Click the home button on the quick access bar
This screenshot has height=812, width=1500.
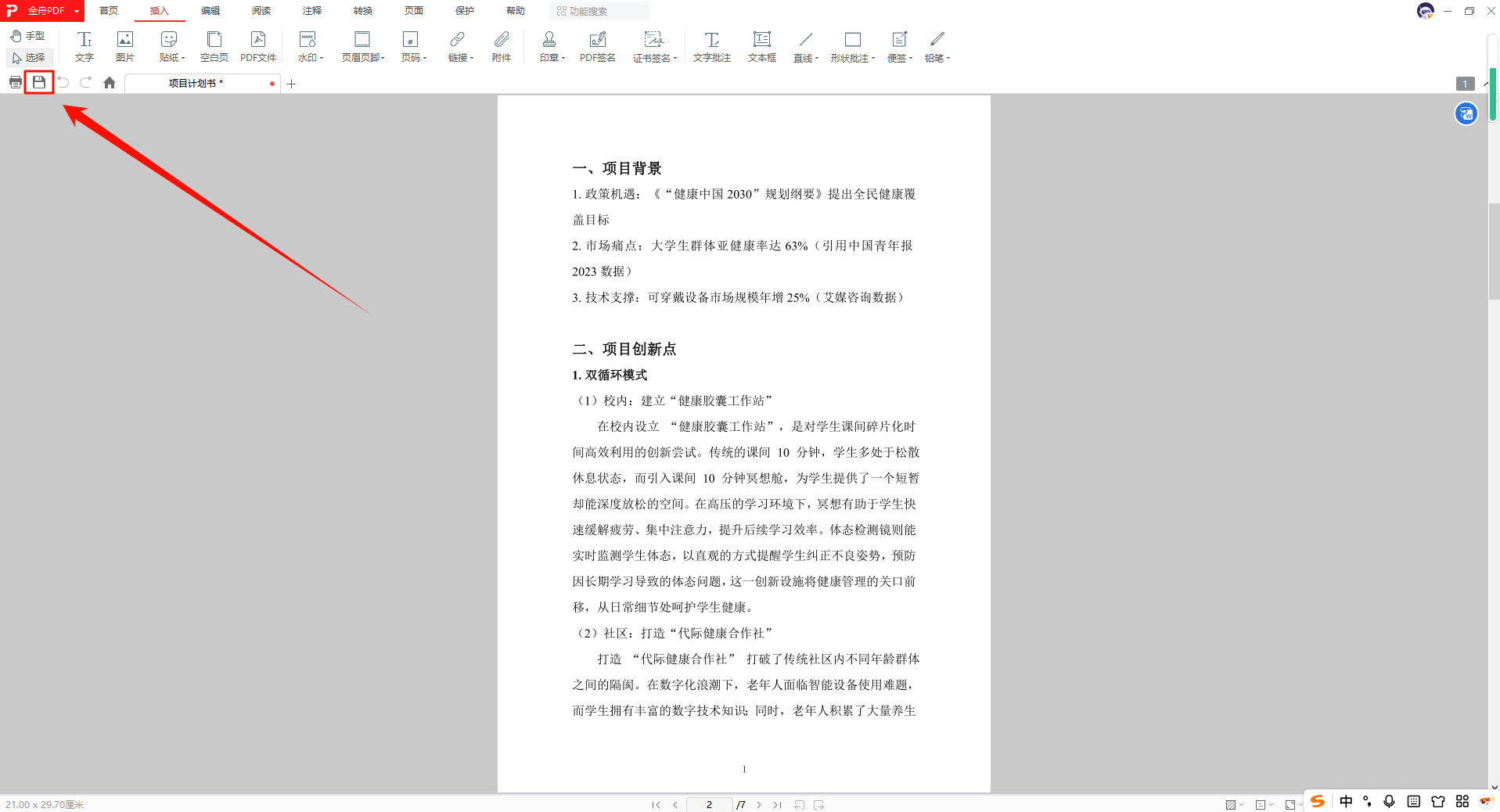pyautogui.click(x=109, y=82)
